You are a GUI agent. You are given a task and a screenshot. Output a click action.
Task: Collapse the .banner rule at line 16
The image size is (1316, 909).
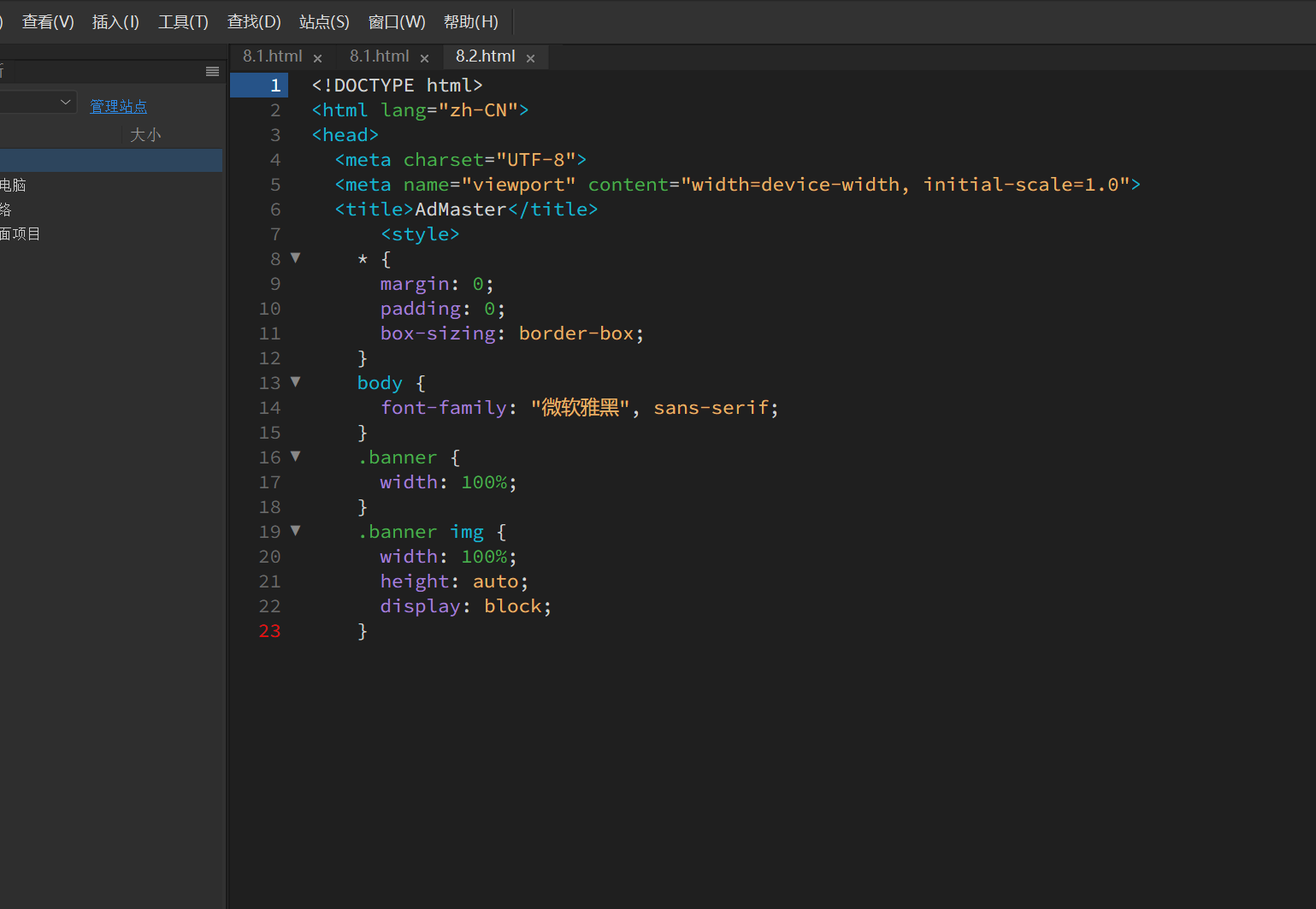pyautogui.click(x=296, y=456)
